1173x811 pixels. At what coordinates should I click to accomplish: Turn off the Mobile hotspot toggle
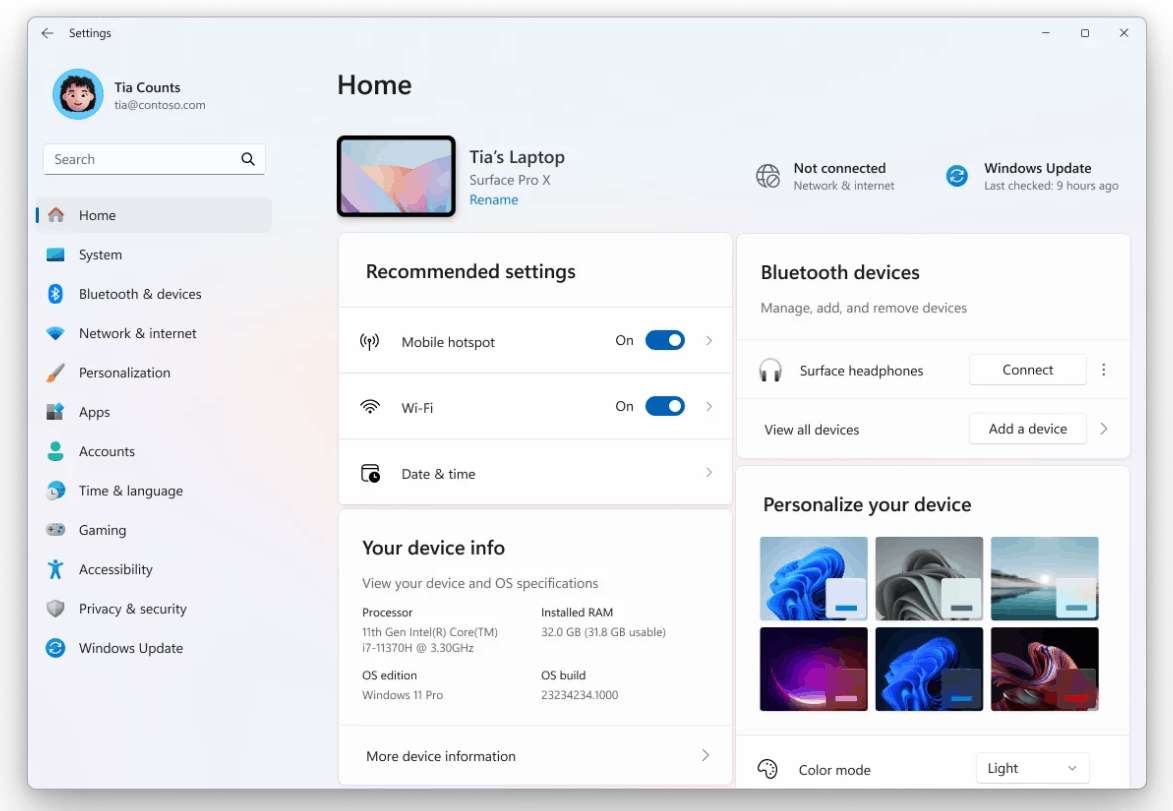pyautogui.click(x=664, y=341)
